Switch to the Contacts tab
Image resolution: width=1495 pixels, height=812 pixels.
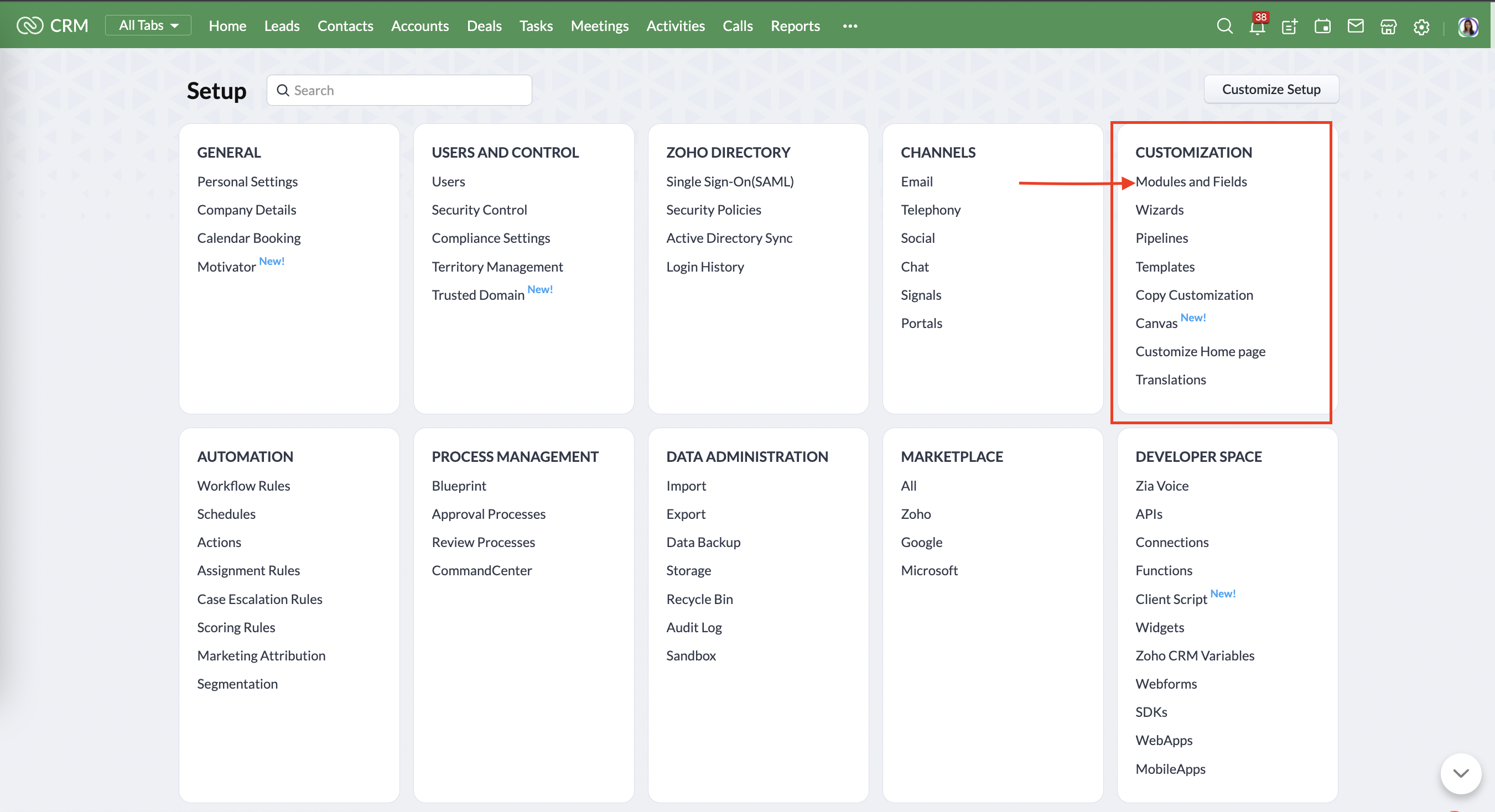click(345, 25)
